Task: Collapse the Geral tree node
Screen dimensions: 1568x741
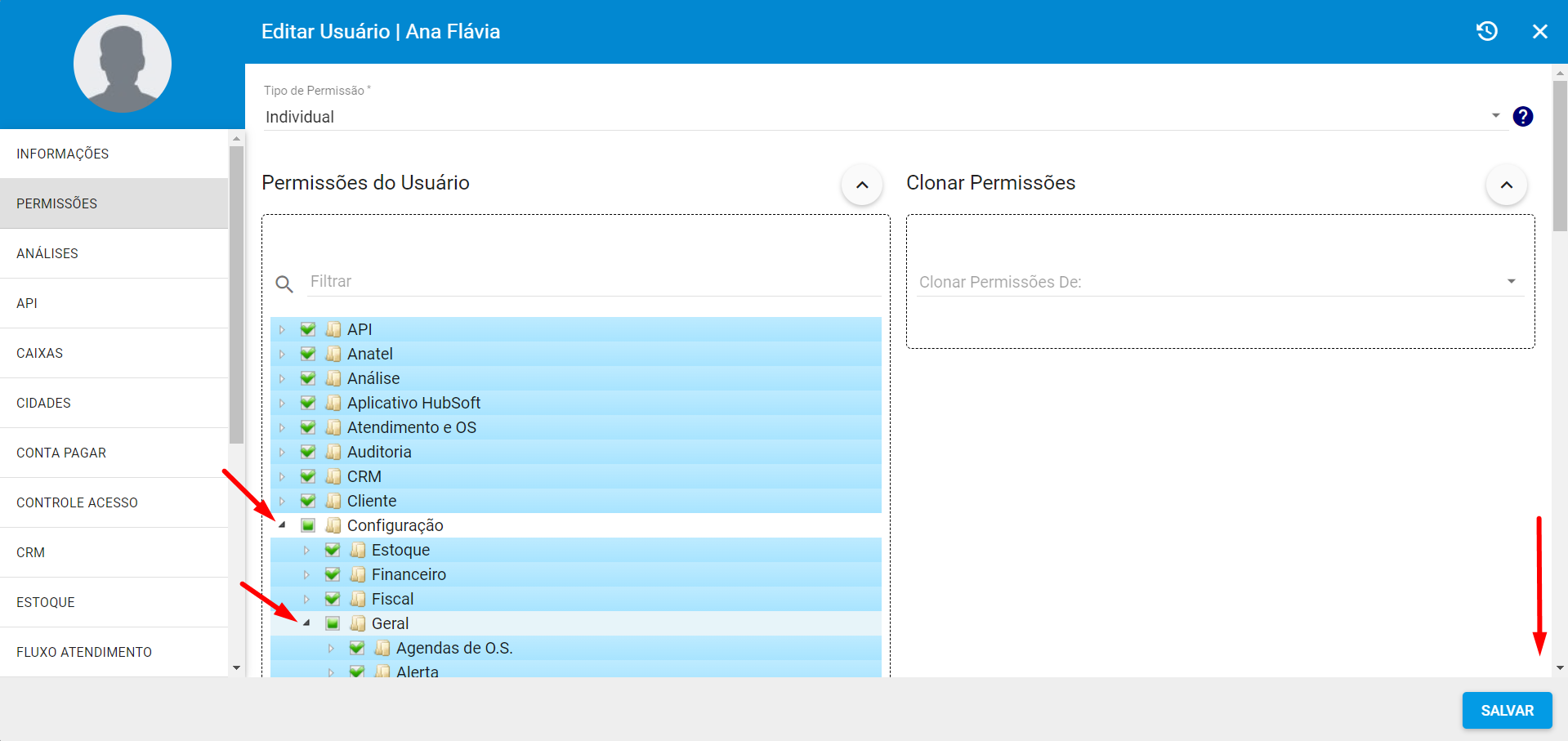Action: [x=307, y=623]
